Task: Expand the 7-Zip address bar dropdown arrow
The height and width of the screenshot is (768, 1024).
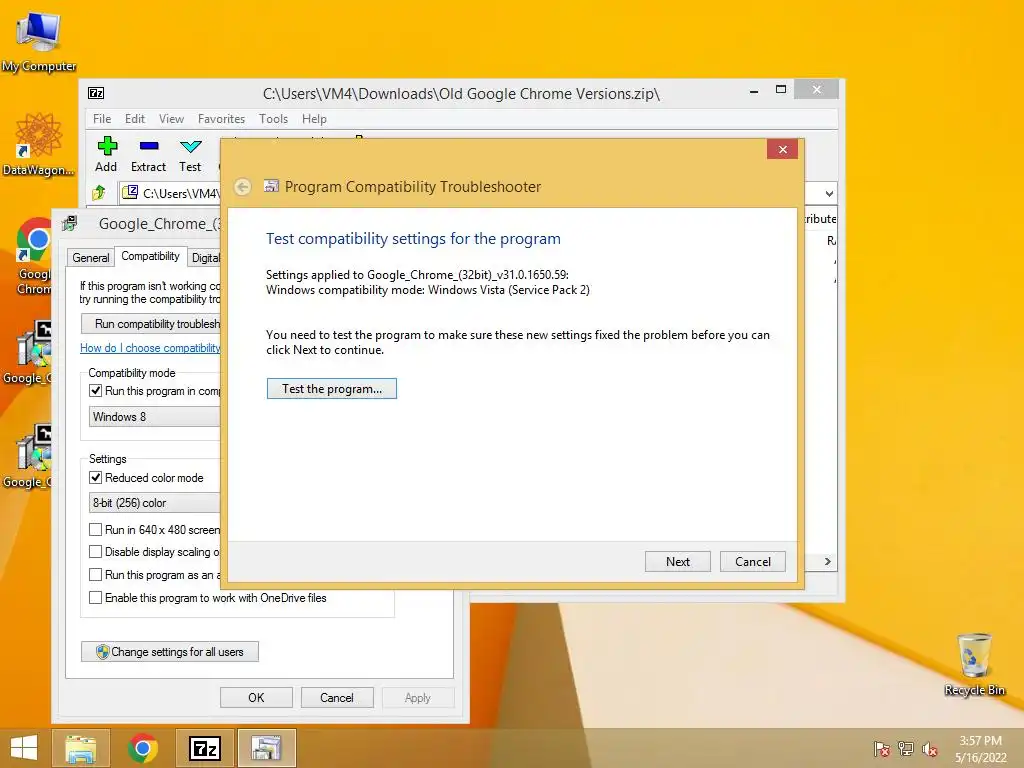Action: [829, 194]
